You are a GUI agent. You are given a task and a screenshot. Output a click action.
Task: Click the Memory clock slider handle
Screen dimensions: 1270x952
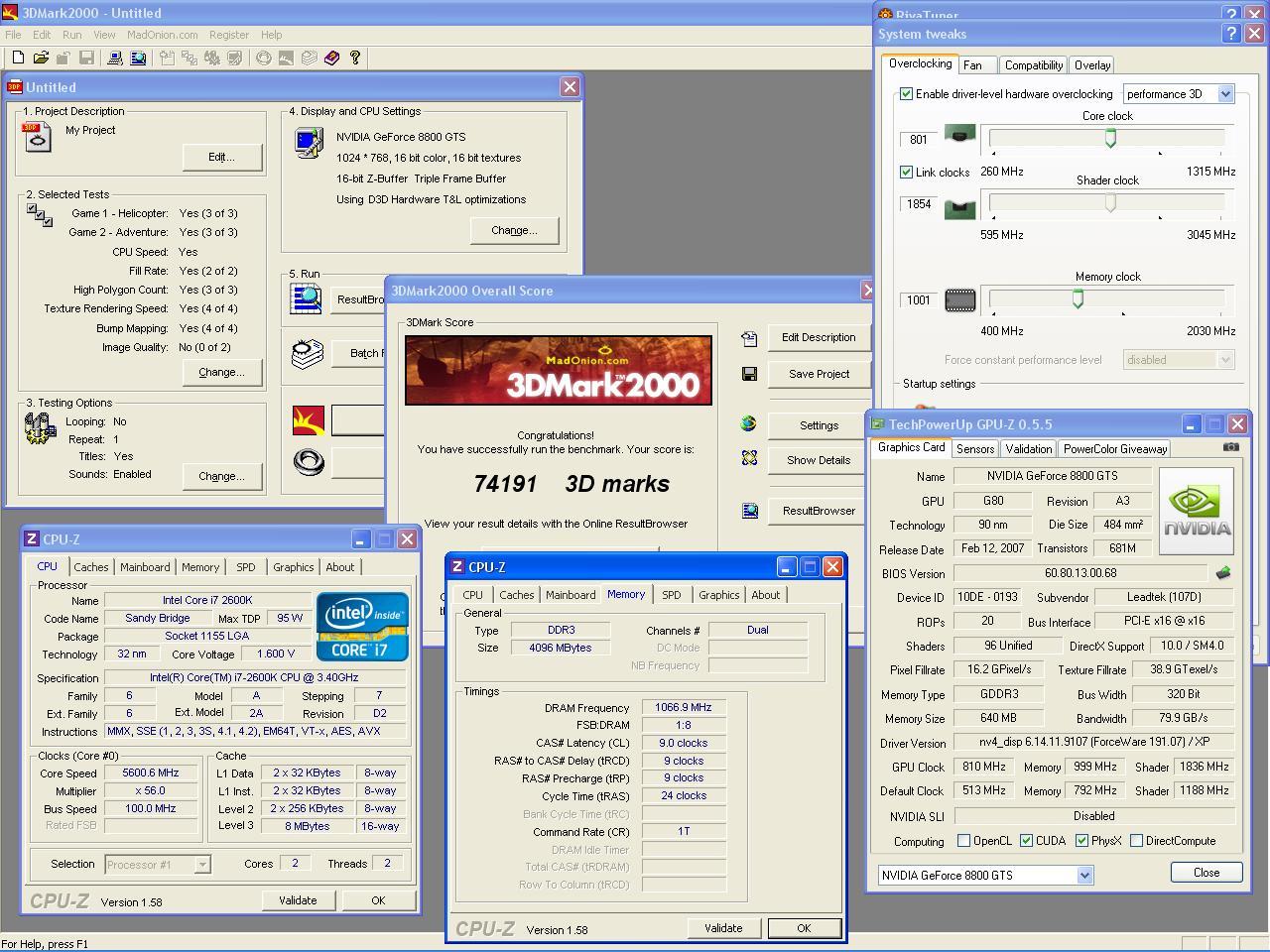pos(1078,298)
